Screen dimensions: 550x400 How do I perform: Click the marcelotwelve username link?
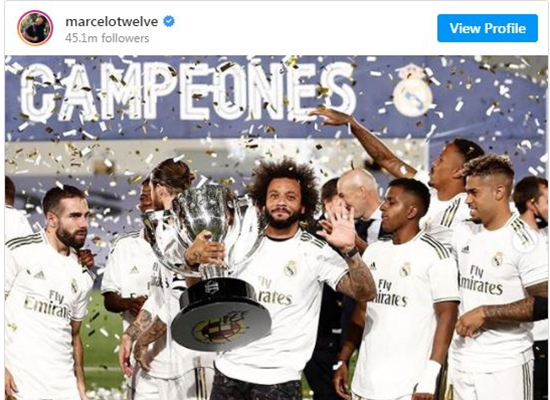pos(112,22)
